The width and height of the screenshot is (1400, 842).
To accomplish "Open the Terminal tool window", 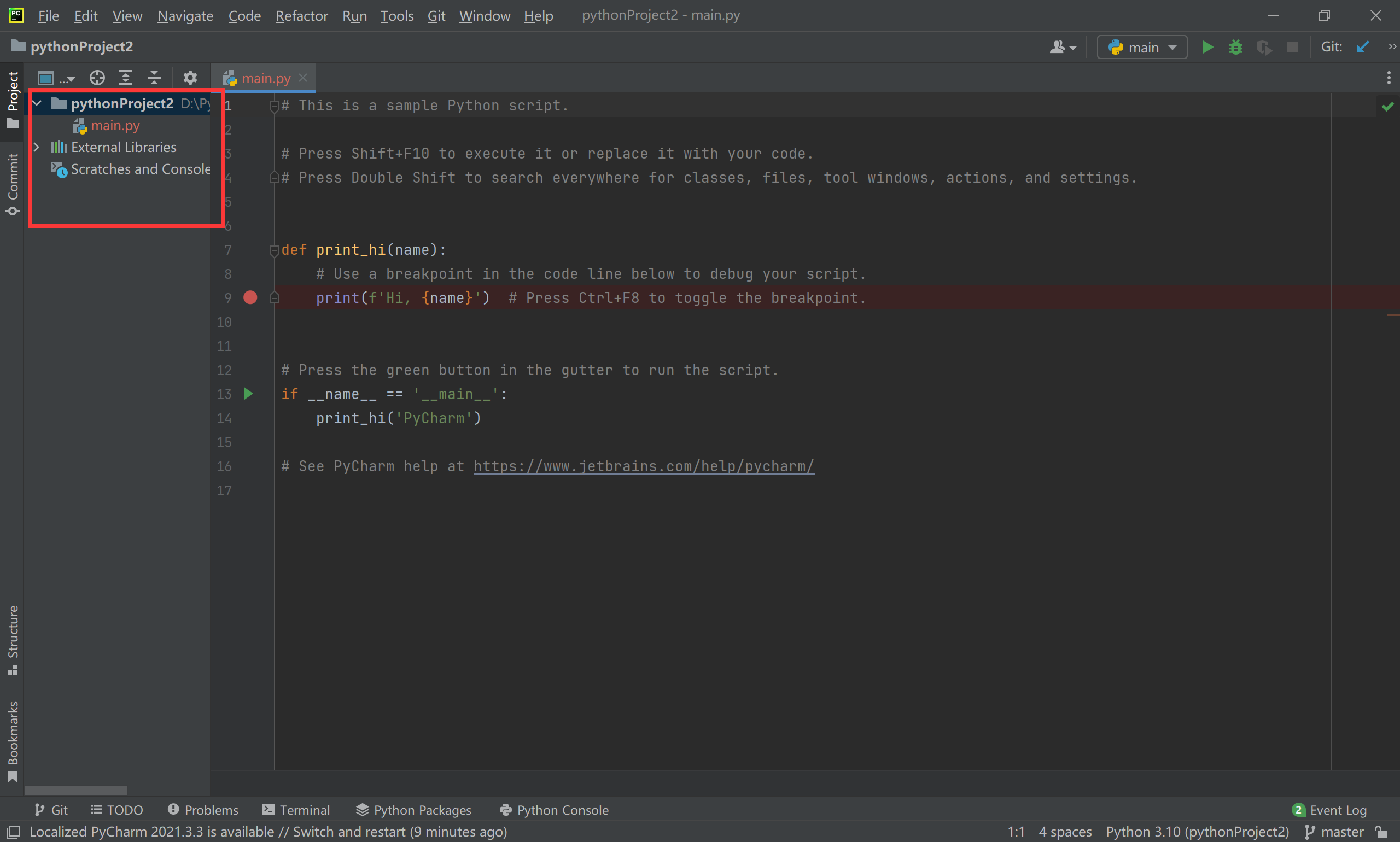I will [x=296, y=810].
